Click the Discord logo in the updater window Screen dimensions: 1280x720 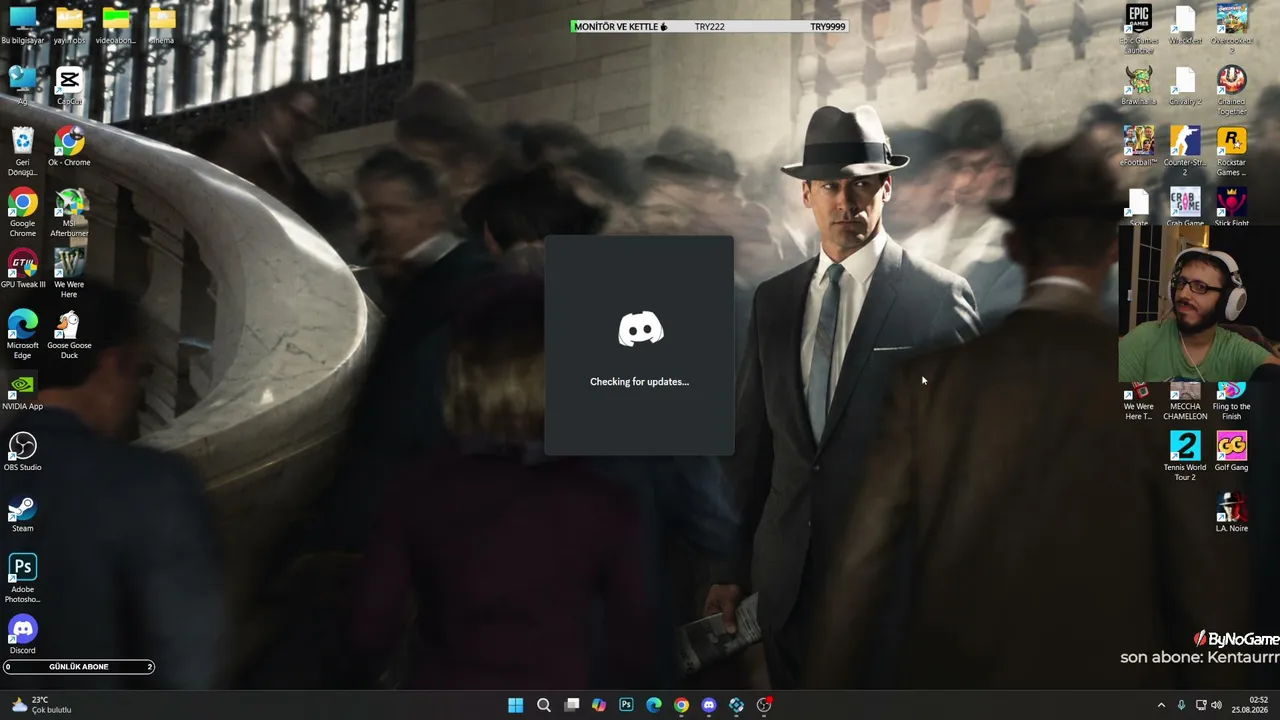(x=640, y=329)
